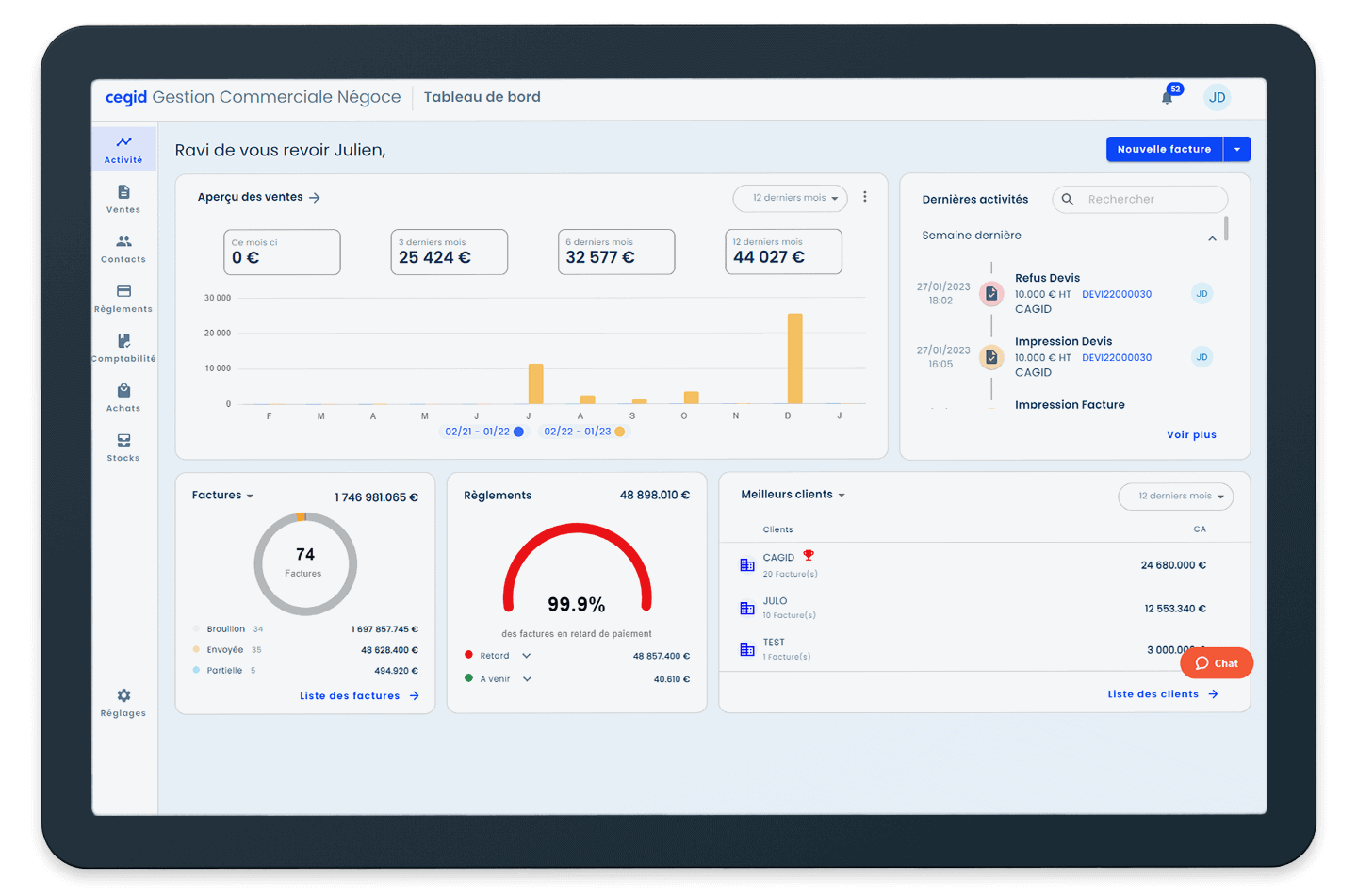The width and height of the screenshot is (1357, 896).
Task: Collapse the Semaine dernière section
Action: 1212,238
